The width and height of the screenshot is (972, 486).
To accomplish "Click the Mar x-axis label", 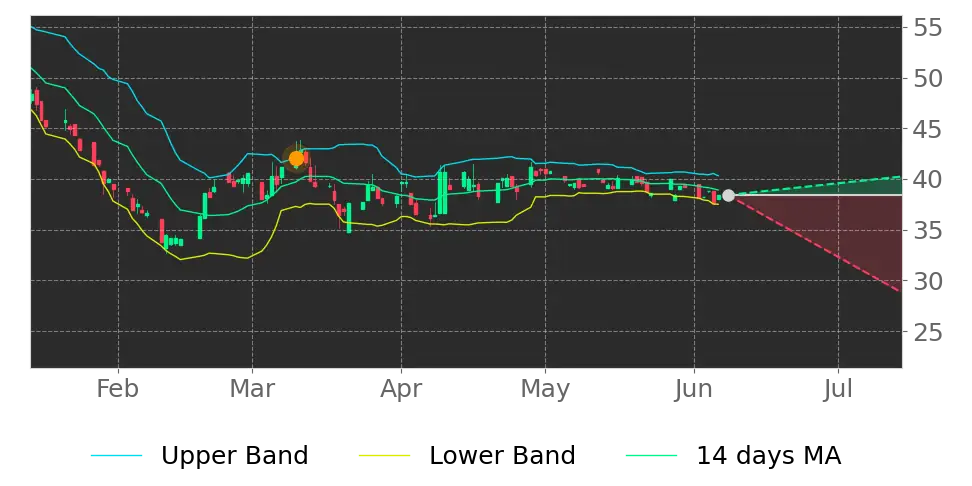I will 252,389.
